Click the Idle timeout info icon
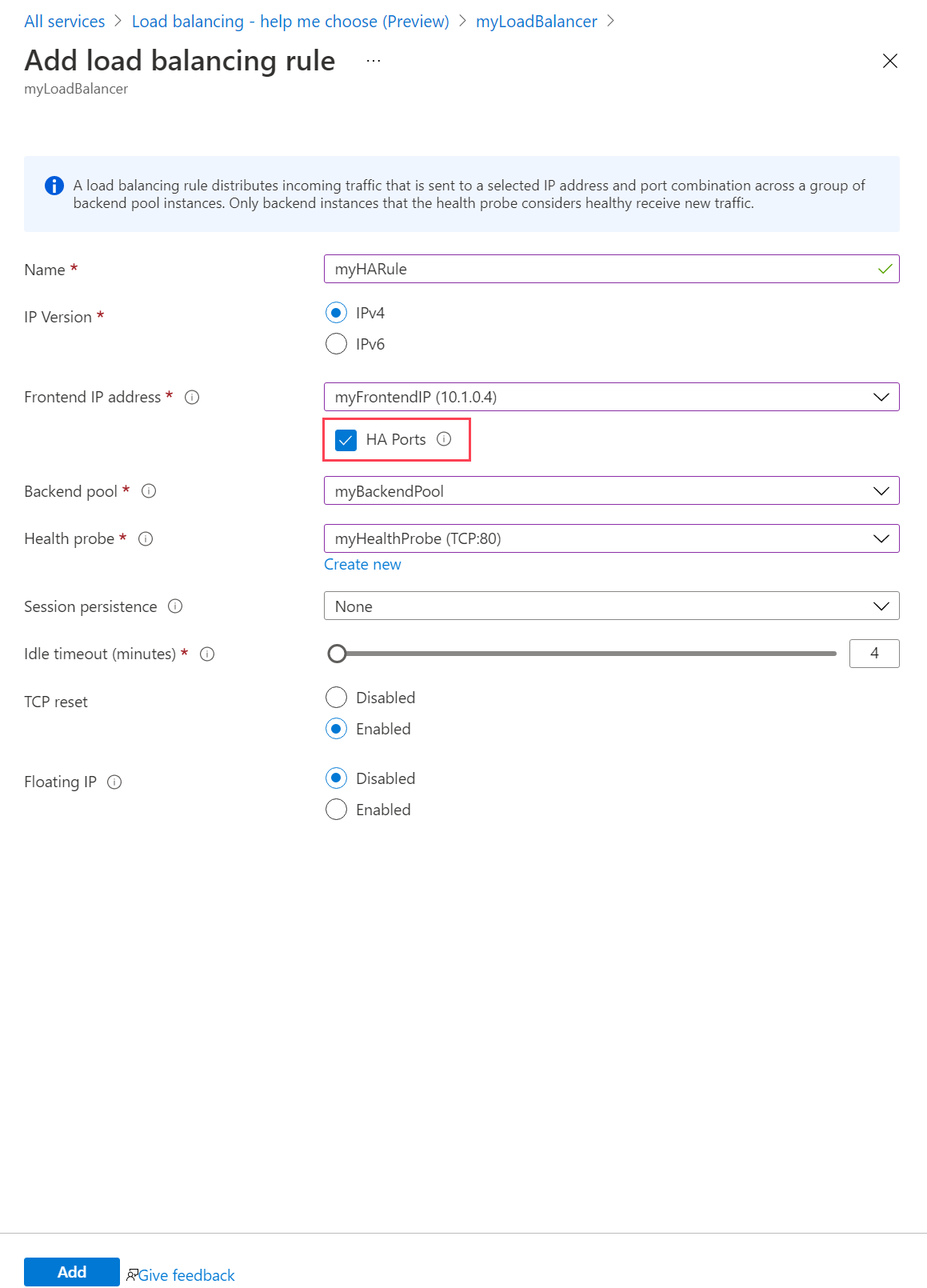Viewport: 927px width, 1288px height. click(x=207, y=654)
